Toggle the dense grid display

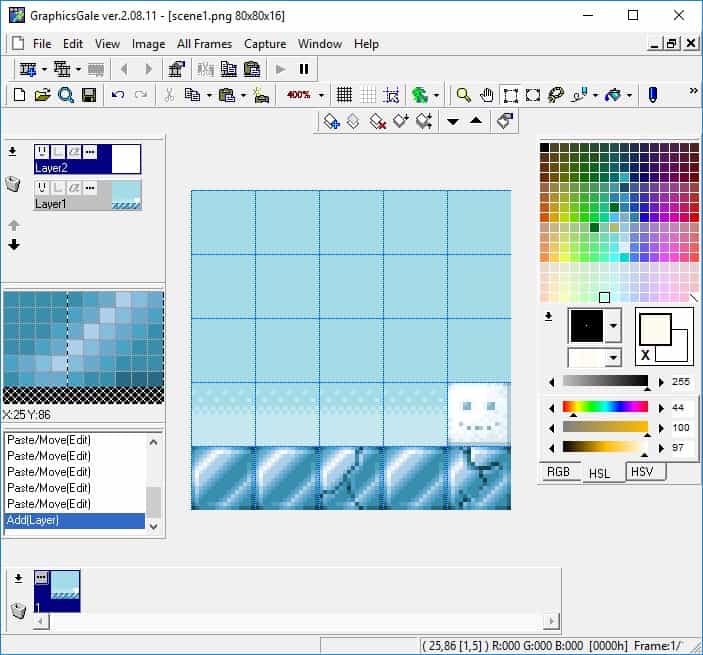[344, 95]
